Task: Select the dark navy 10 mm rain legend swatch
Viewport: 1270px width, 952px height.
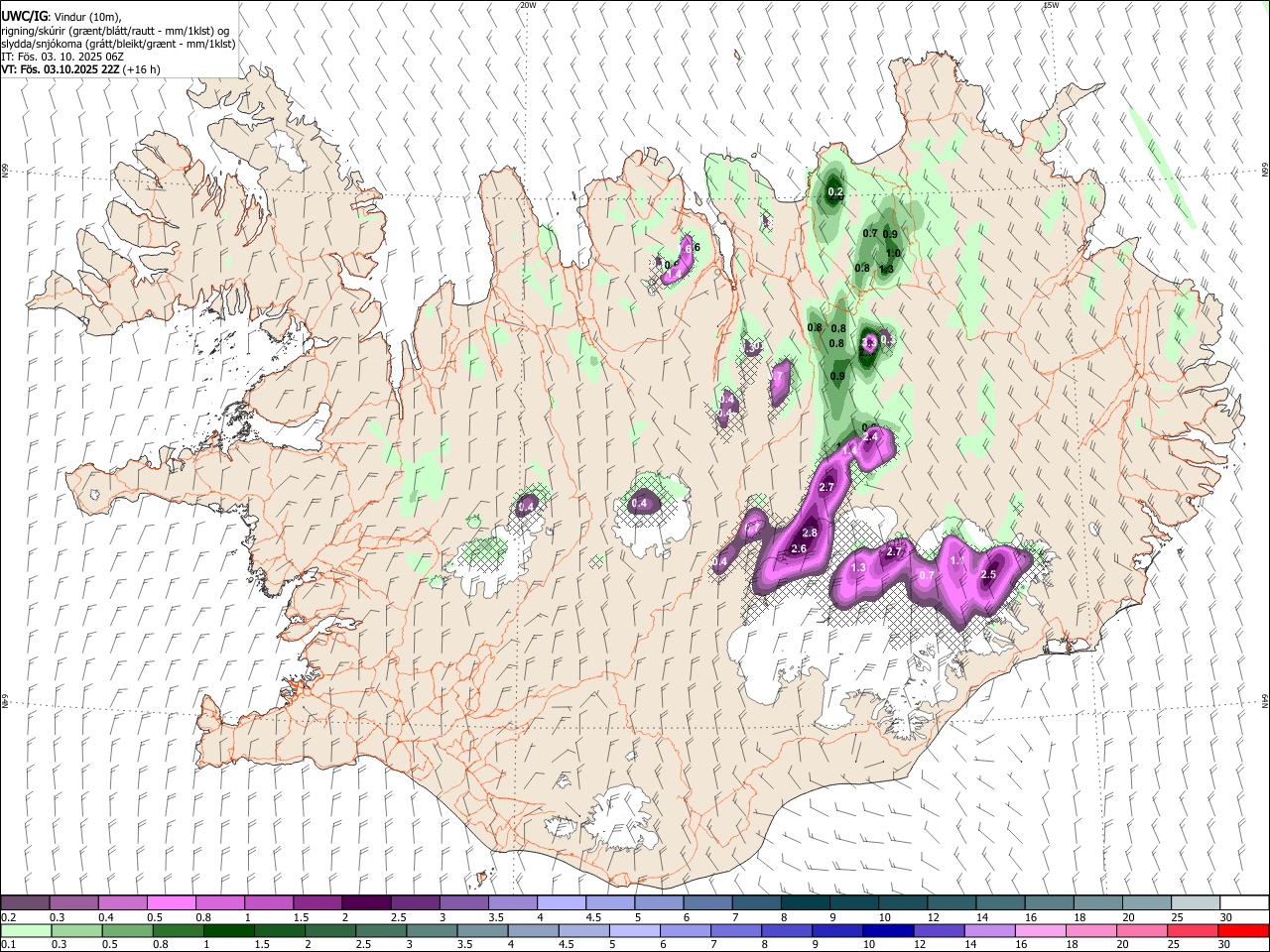Action: point(887,930)
